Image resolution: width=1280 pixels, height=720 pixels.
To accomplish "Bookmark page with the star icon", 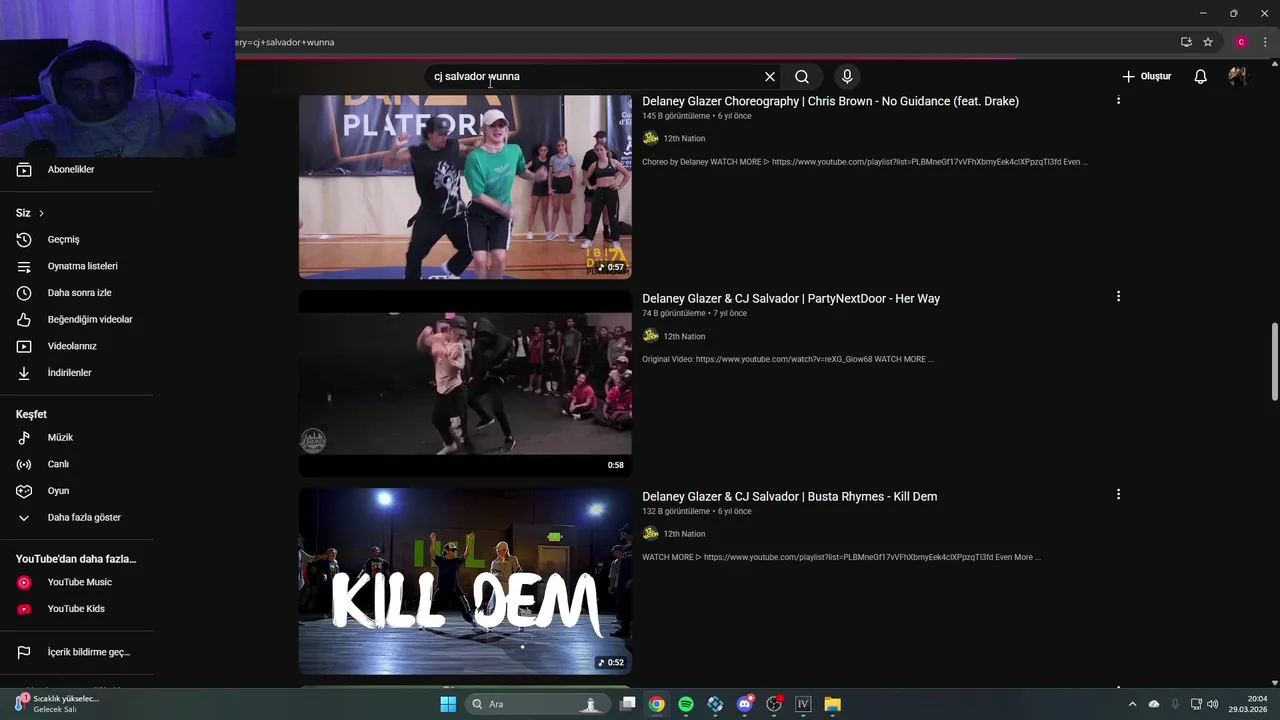I will click(1208, 42).
